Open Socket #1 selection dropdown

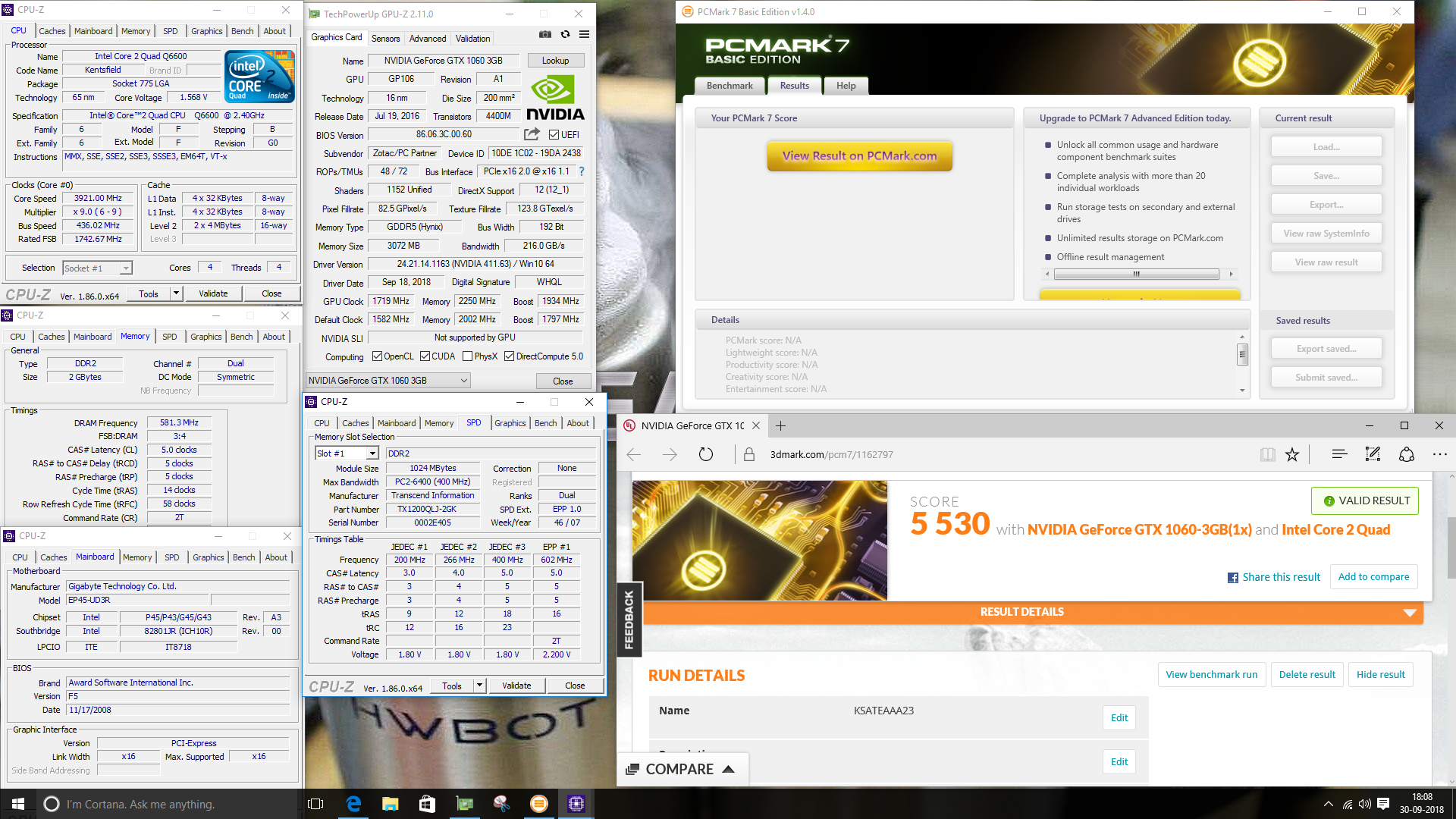(97, 268)
